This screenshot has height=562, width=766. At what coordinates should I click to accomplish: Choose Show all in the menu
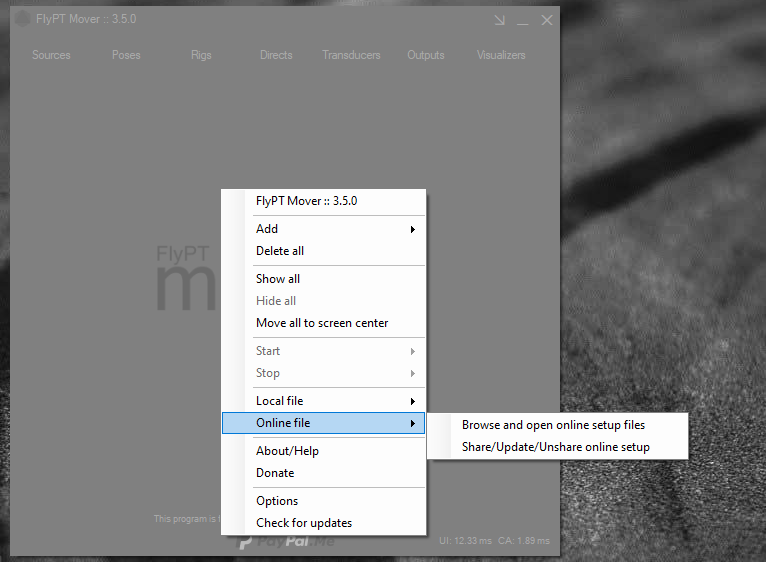pos(278,279)
